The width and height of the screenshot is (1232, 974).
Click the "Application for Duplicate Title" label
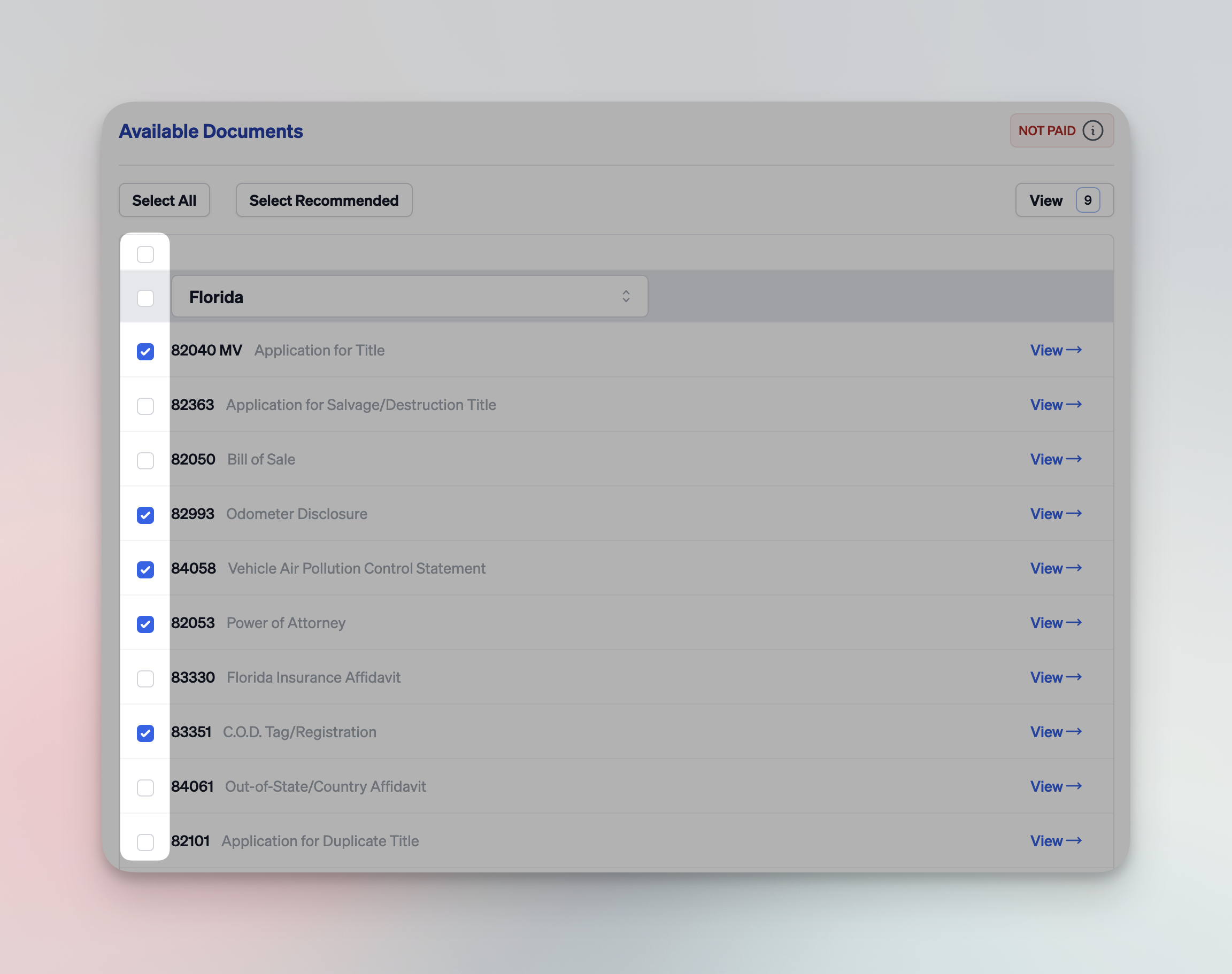tap(320, 840)
